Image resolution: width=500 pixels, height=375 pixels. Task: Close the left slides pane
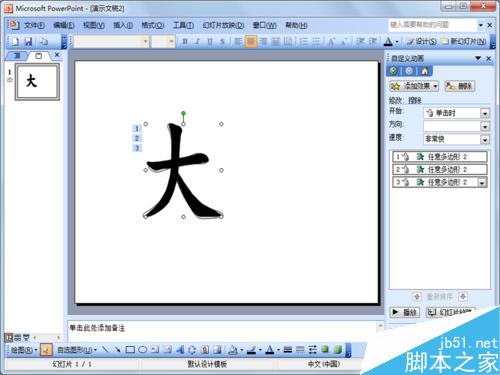pyautogui.click(x=57, y=55)
